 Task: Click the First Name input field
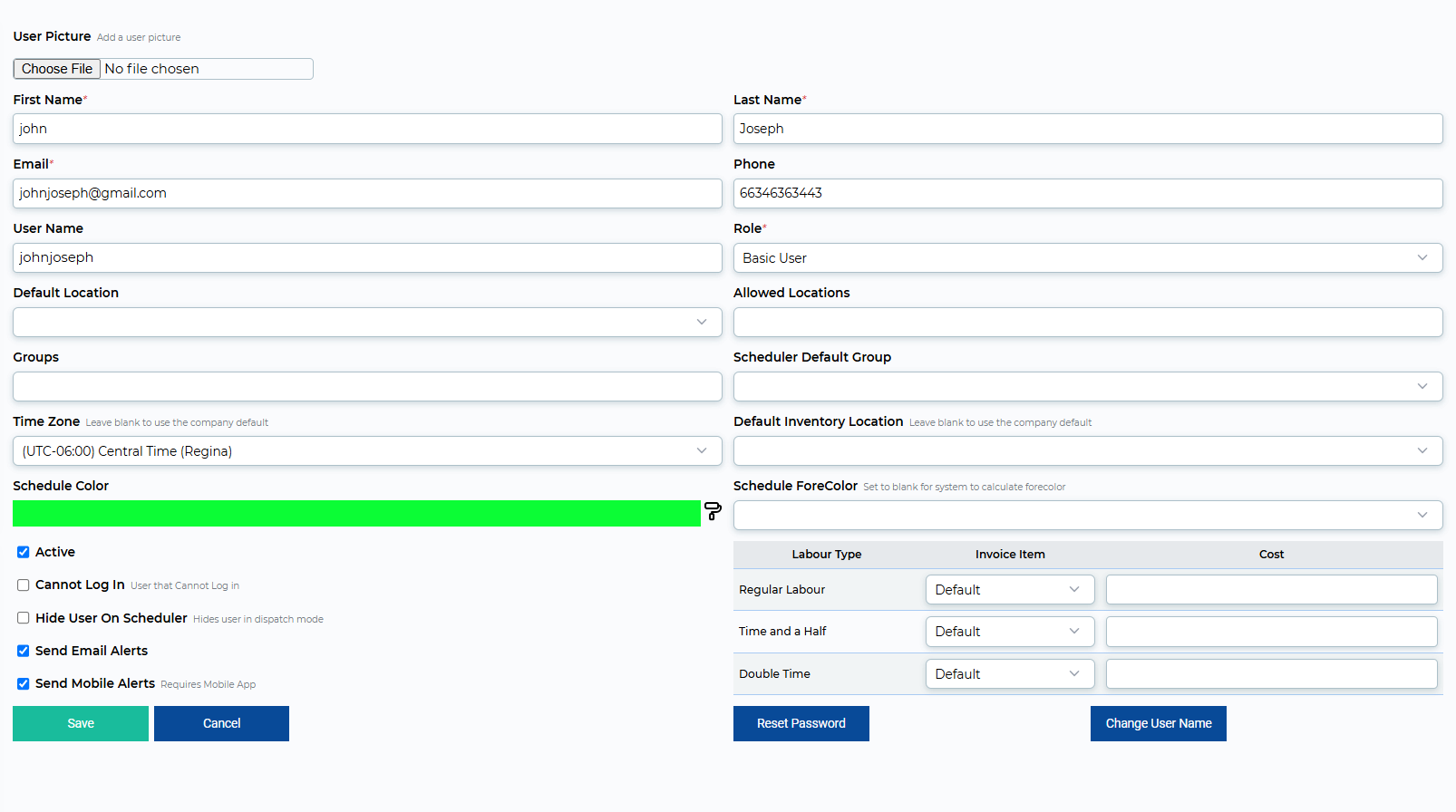[x=367, y=129]
